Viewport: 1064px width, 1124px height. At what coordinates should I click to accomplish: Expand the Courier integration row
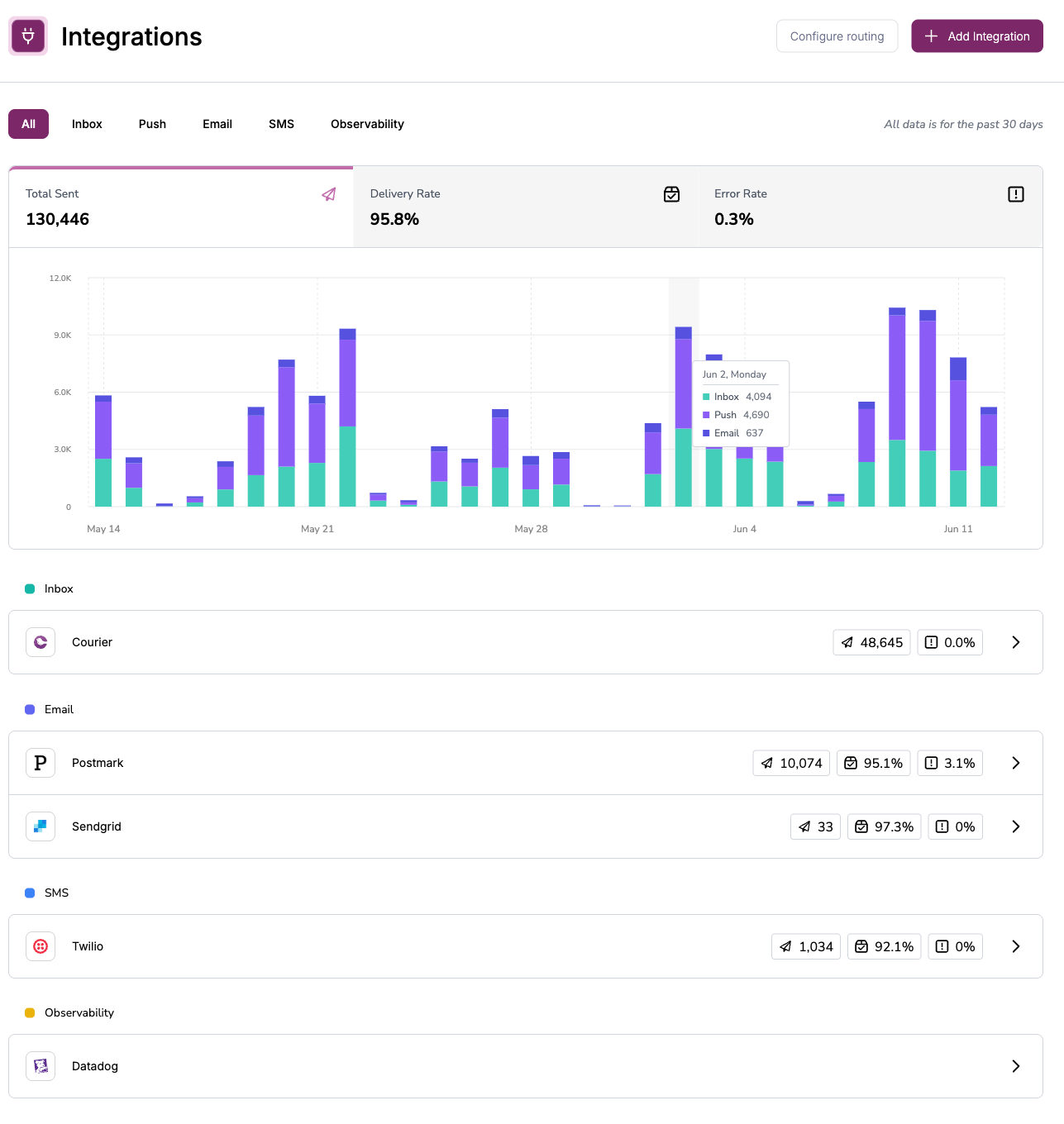pyautogui.click(x=1016, y=642)
